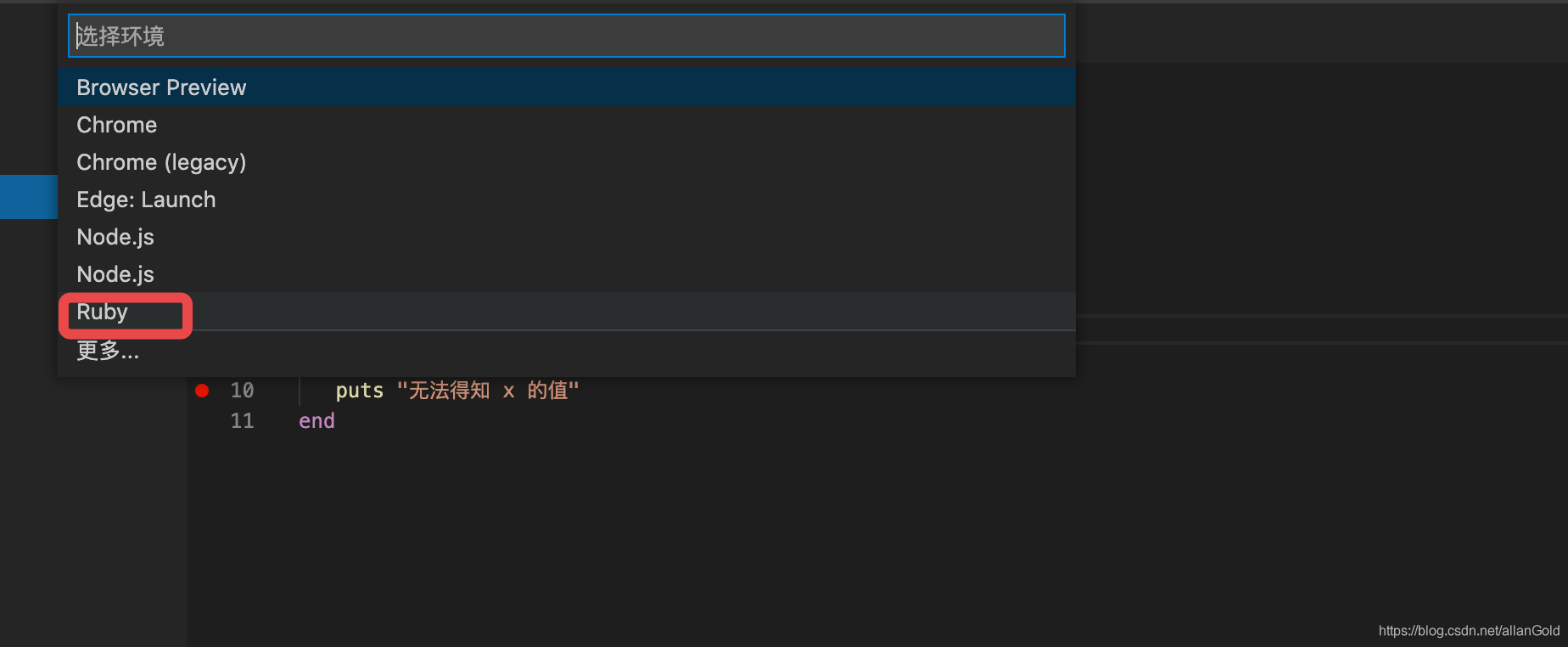Viewport: 1568px width, 647px height.
Task: Click the puts statement on line 10
Action: (x=358, y=390)
